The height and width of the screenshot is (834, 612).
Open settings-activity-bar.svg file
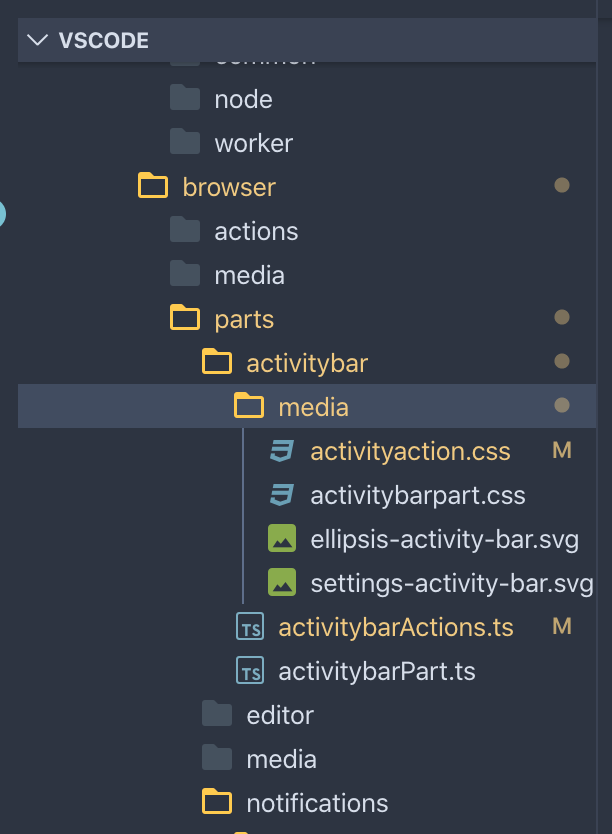point(452,584)
